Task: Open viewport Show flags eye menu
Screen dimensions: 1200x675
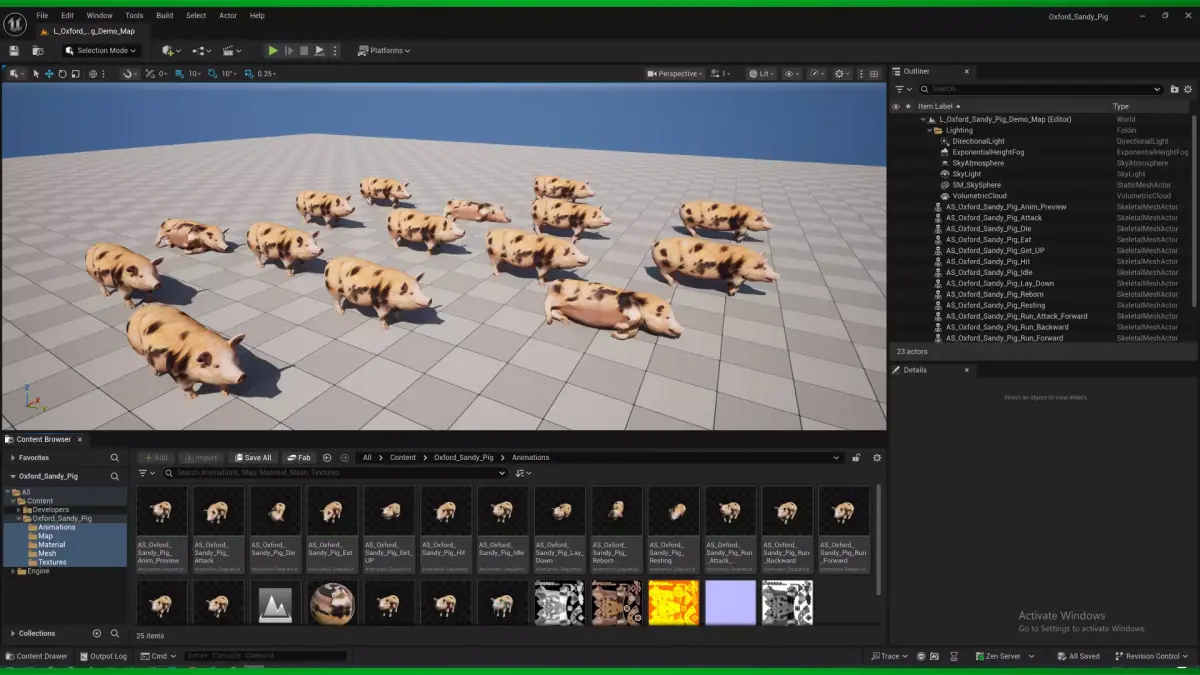Action: pyautogui.click(x=791, y=74)
